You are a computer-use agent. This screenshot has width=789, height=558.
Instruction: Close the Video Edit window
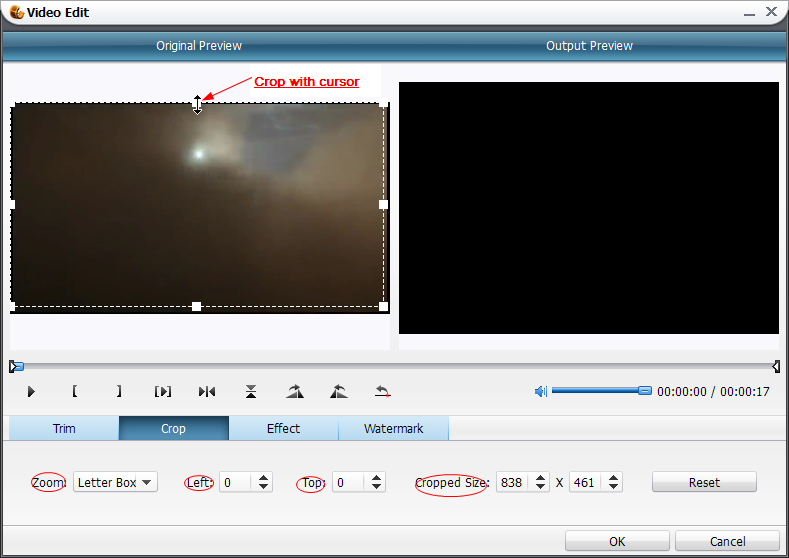771,12
